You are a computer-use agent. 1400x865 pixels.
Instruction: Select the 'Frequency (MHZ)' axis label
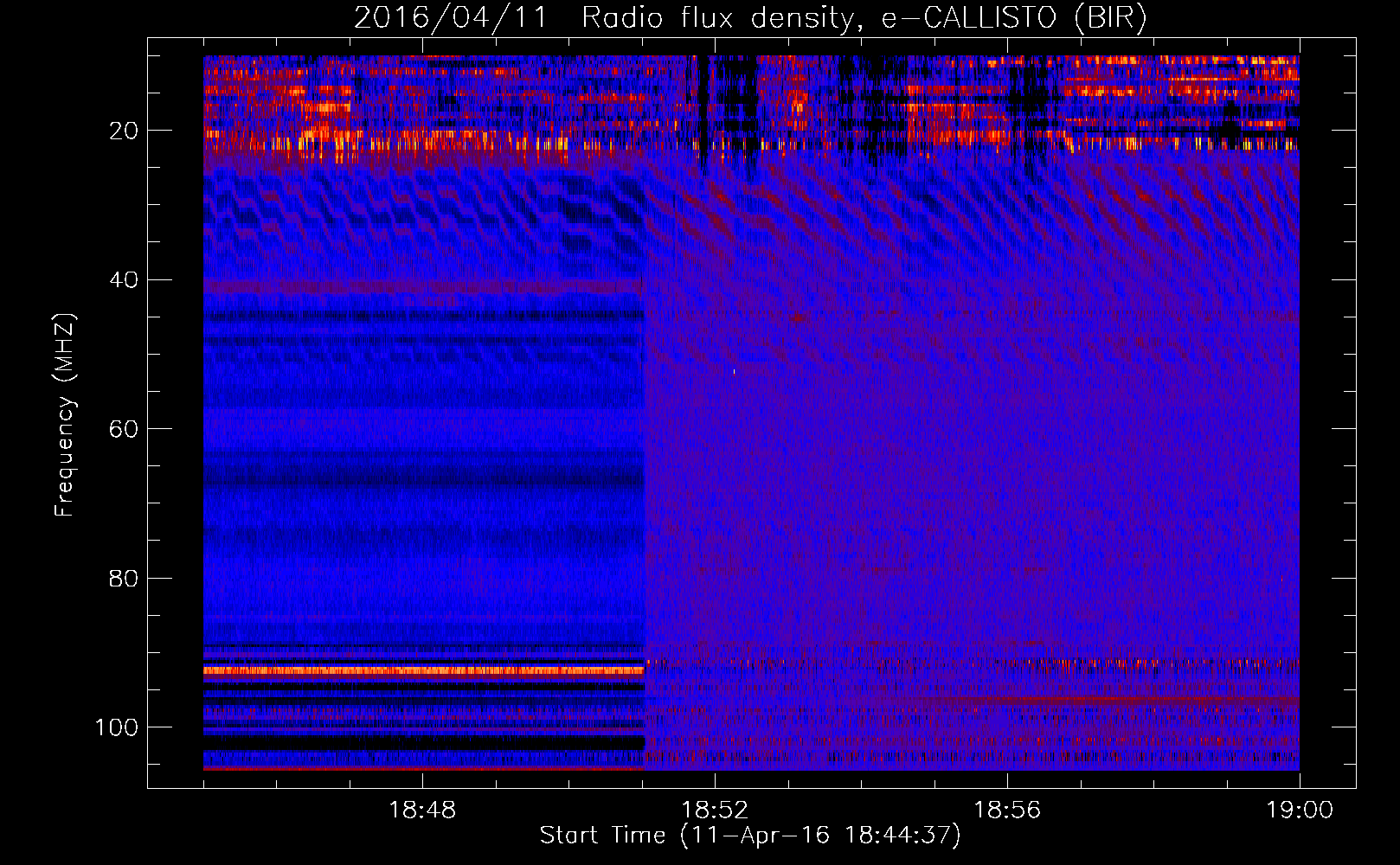(x=65, y=415)
